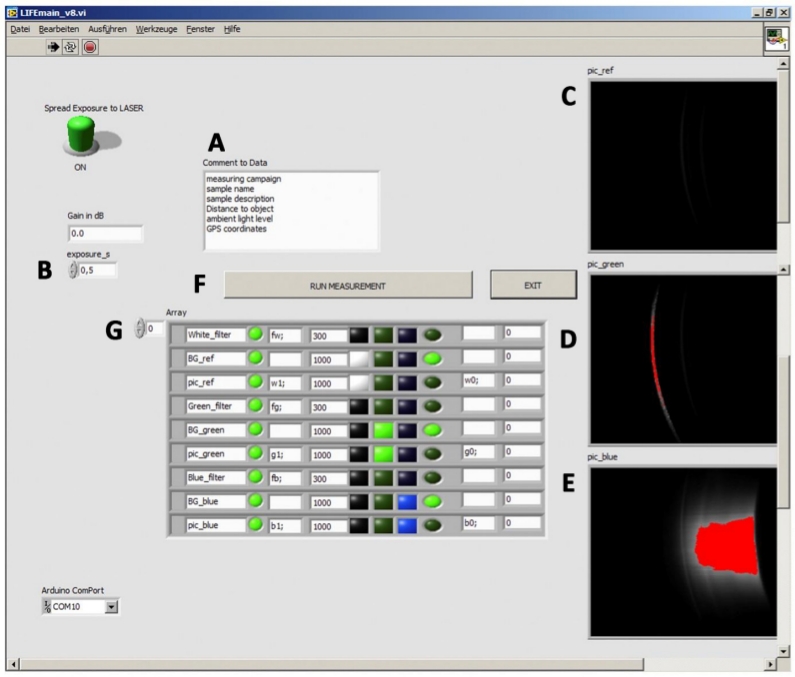Toggle the green LED in Green_filter row
This screenshot has height=677, width=795.
pyautogui.click(x=256, y=405)
